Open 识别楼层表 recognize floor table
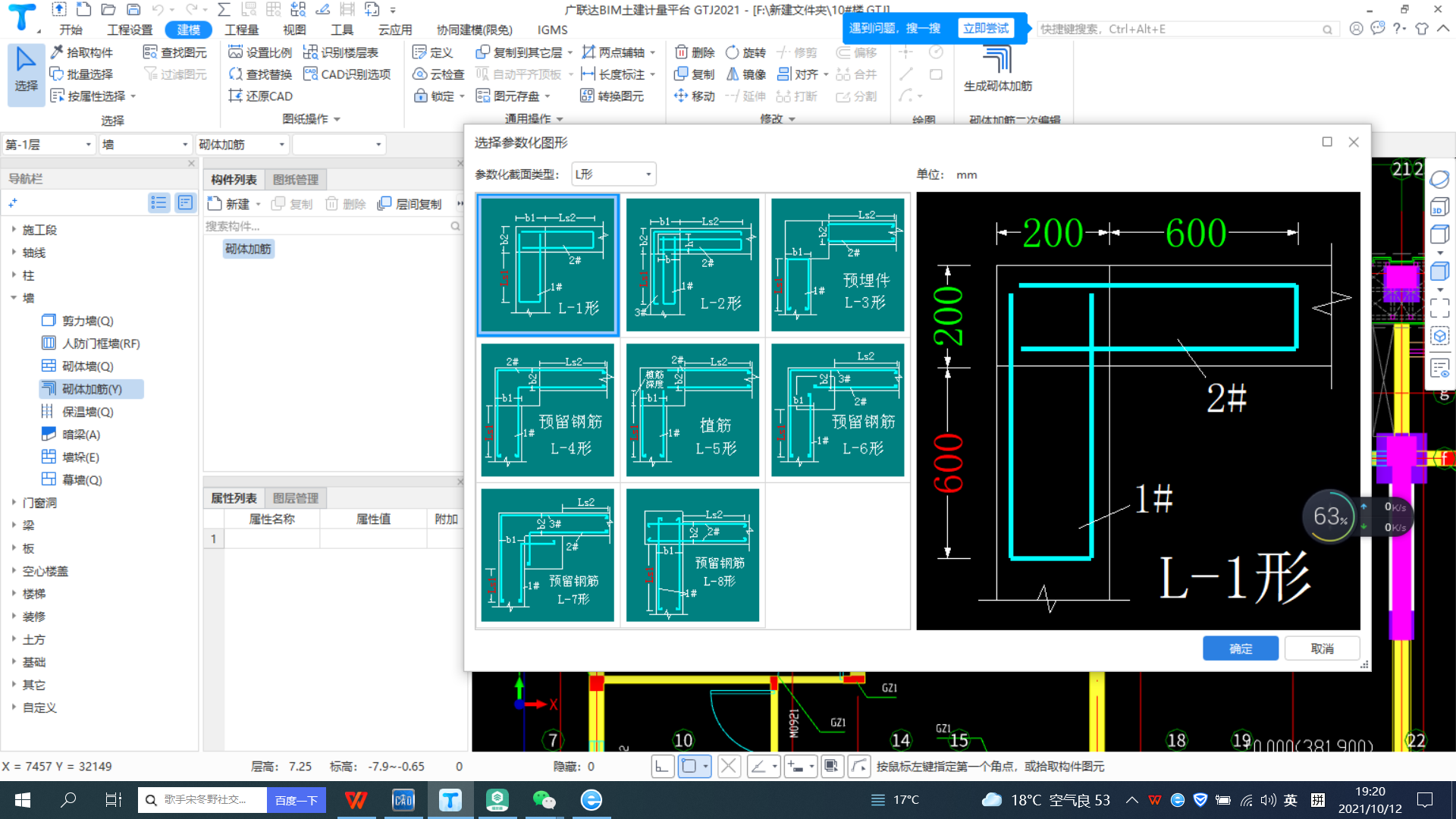Screen dimensions: 1456x819 point(340,52)
